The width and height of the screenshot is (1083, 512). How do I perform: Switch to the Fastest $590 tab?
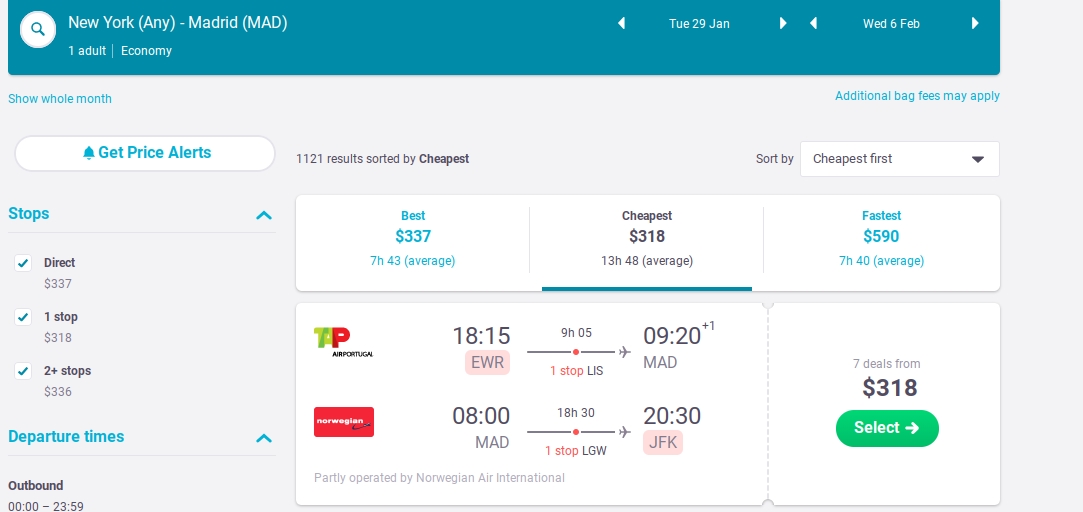tap(881, 239)
